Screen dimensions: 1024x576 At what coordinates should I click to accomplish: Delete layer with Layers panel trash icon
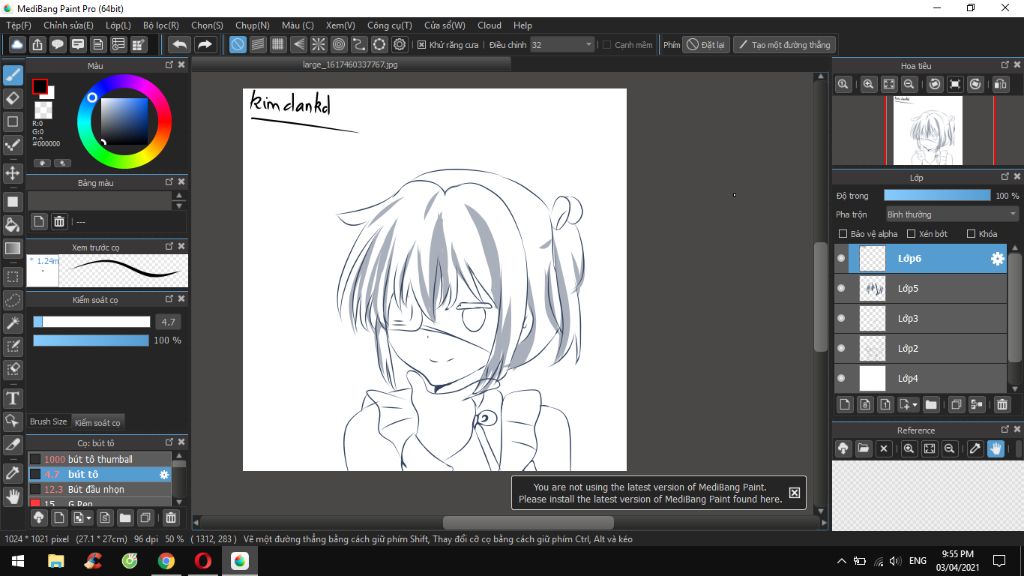point(1002,405)
